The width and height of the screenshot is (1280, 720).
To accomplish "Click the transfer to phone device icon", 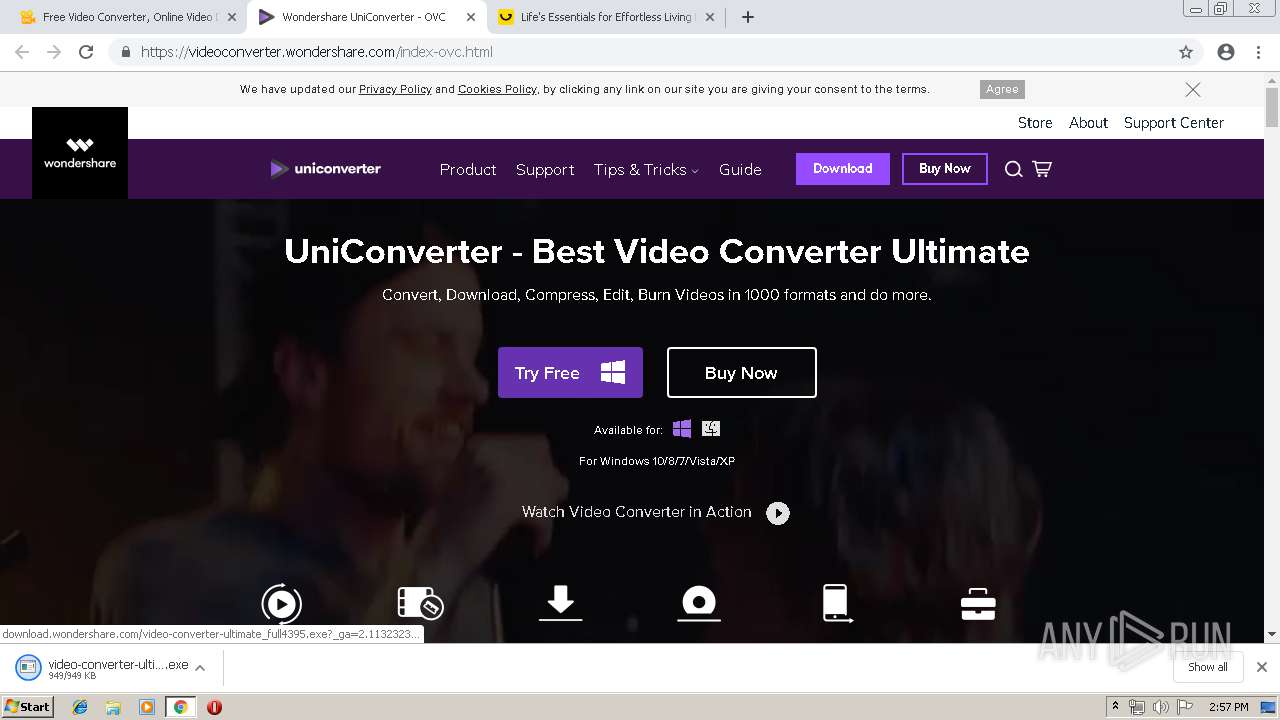I will (x=836, y=603).
